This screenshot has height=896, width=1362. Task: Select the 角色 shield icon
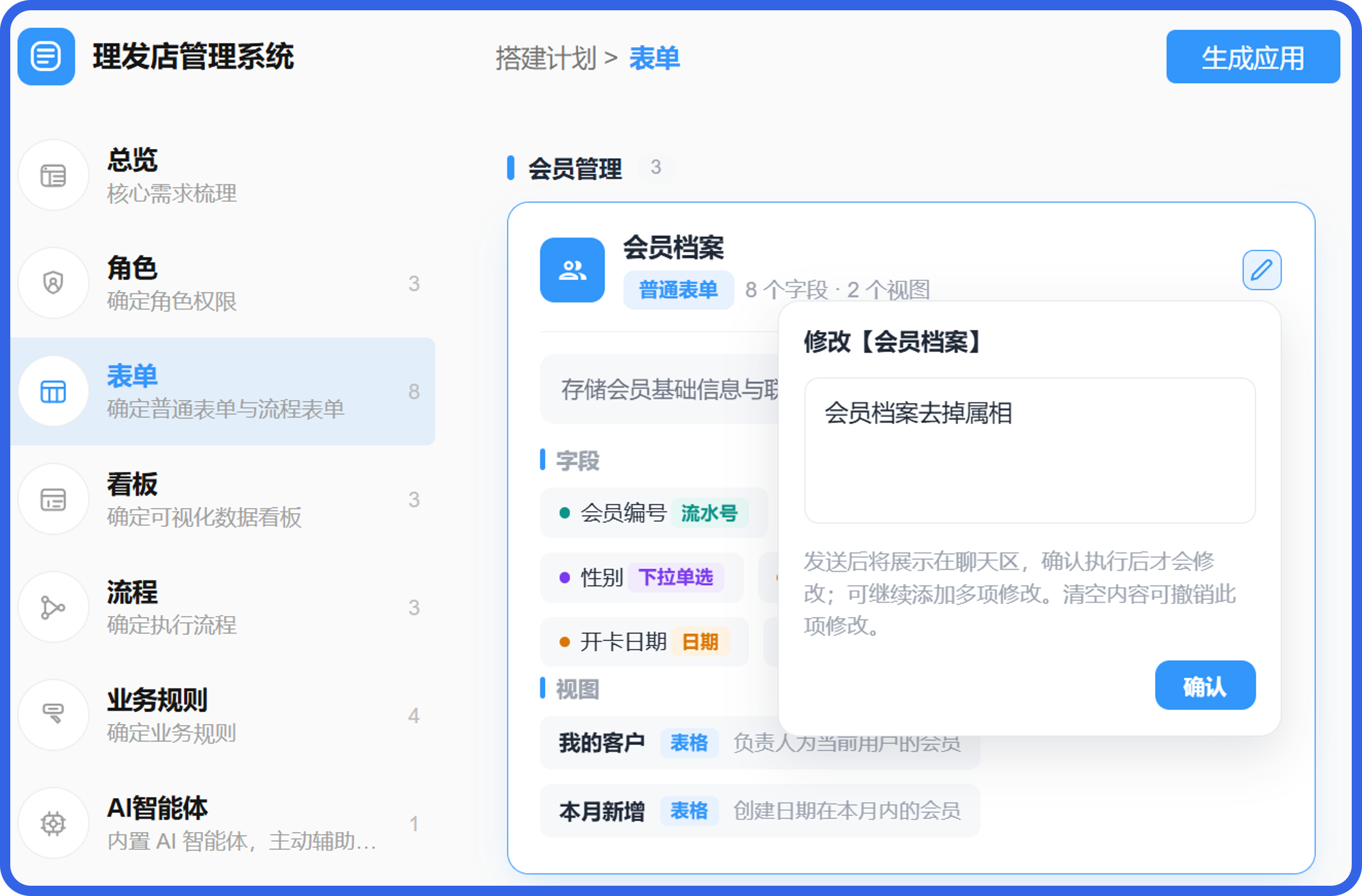[53, 283]
